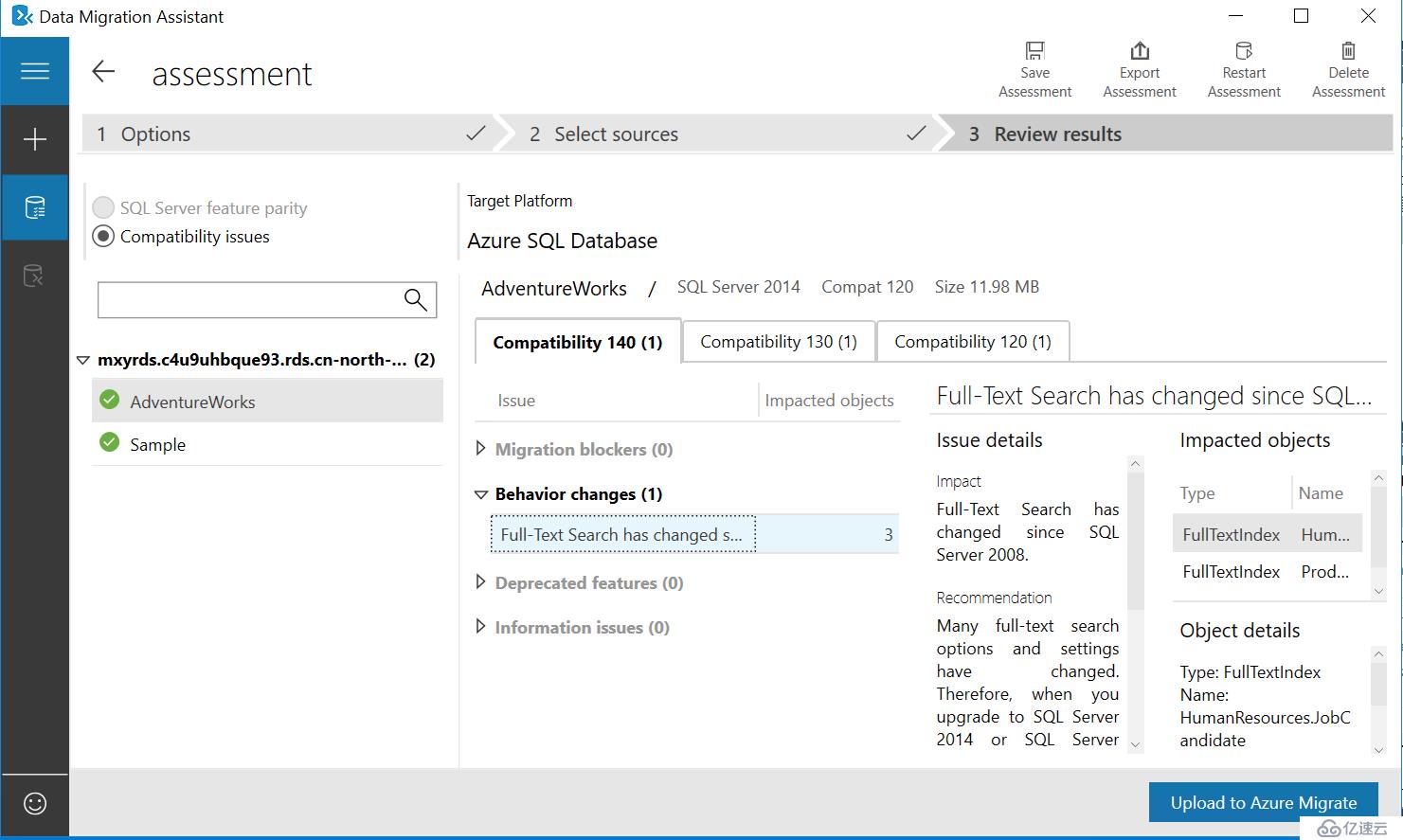
Task: Click Impacted objects scrollbar down arrow
Action: [1378, 591]
